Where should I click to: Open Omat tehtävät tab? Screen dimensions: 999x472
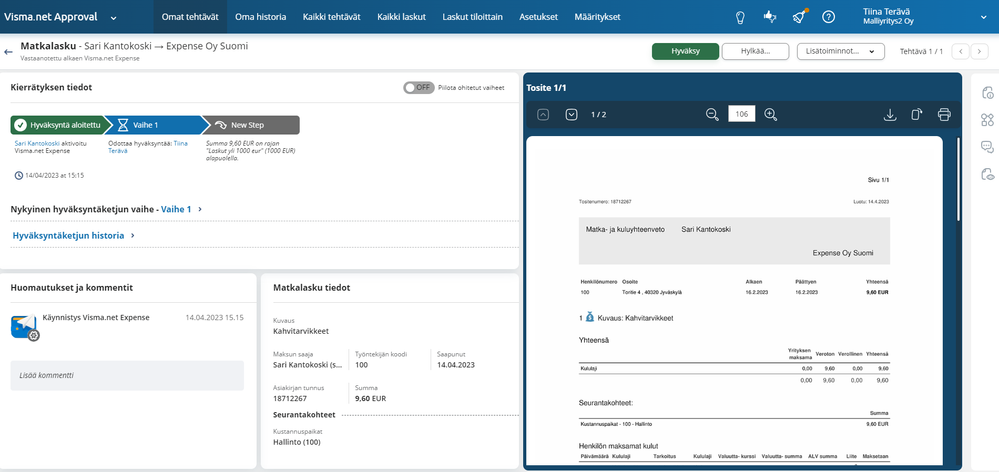pyautogui.click(x=190, y=17)
